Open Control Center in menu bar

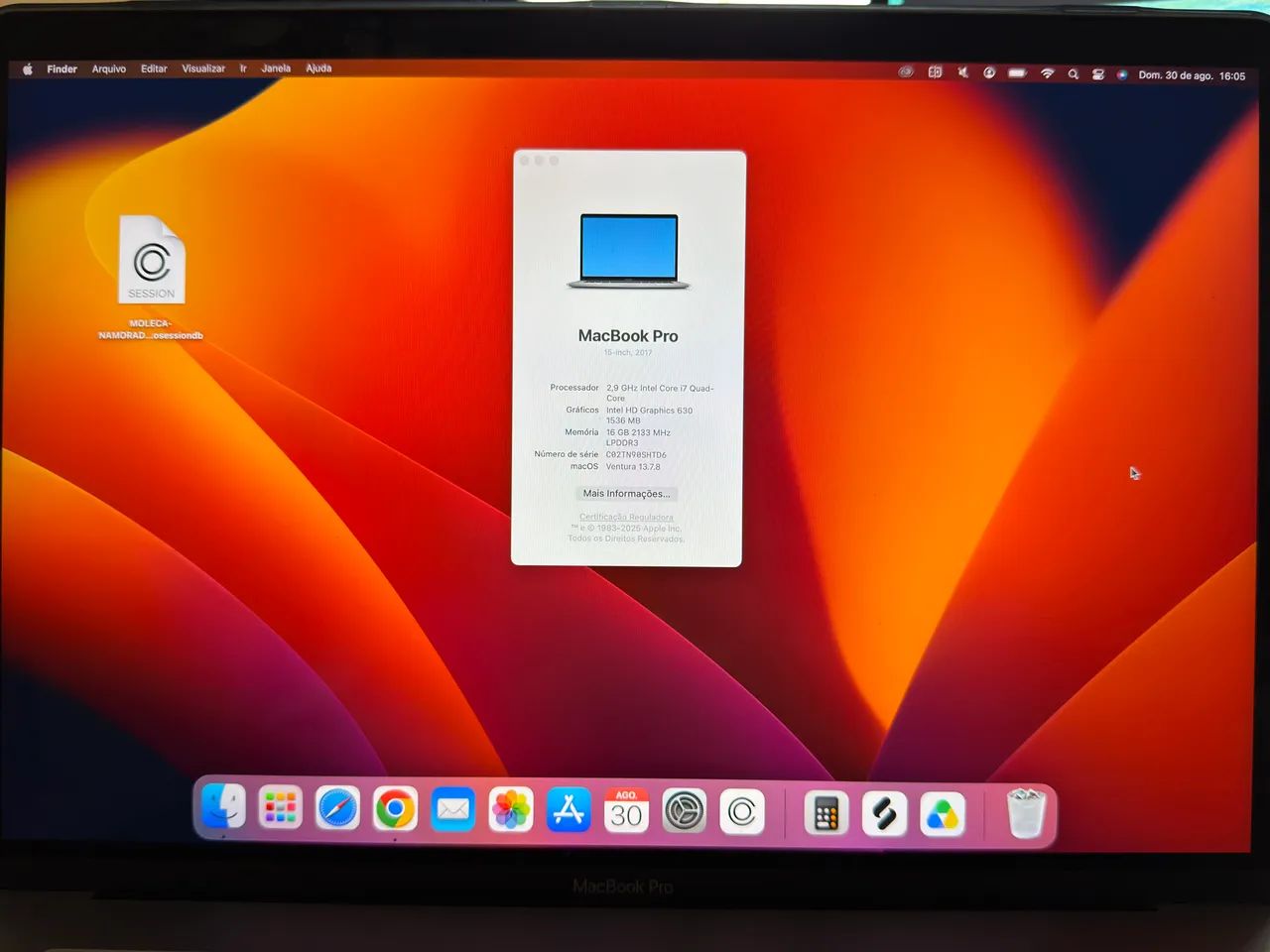pos(1098,74)
